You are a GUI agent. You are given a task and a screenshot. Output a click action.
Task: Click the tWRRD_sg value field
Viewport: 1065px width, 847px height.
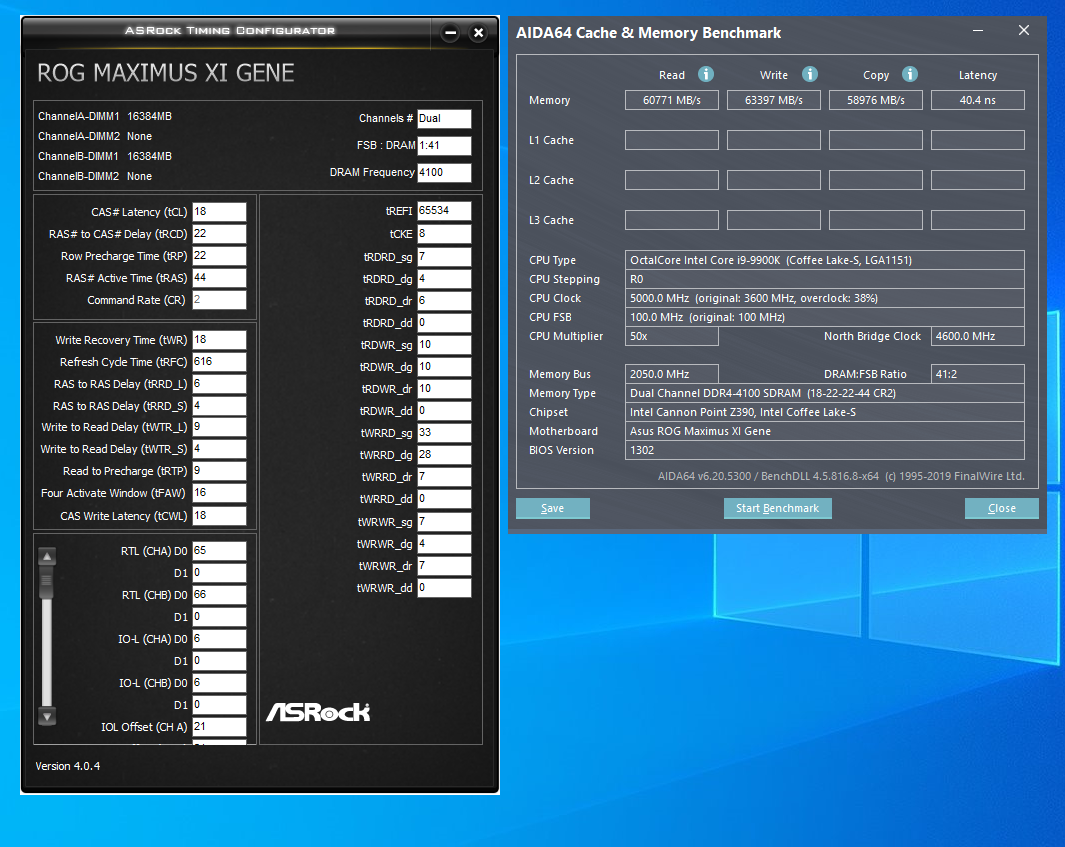(444, 433)
